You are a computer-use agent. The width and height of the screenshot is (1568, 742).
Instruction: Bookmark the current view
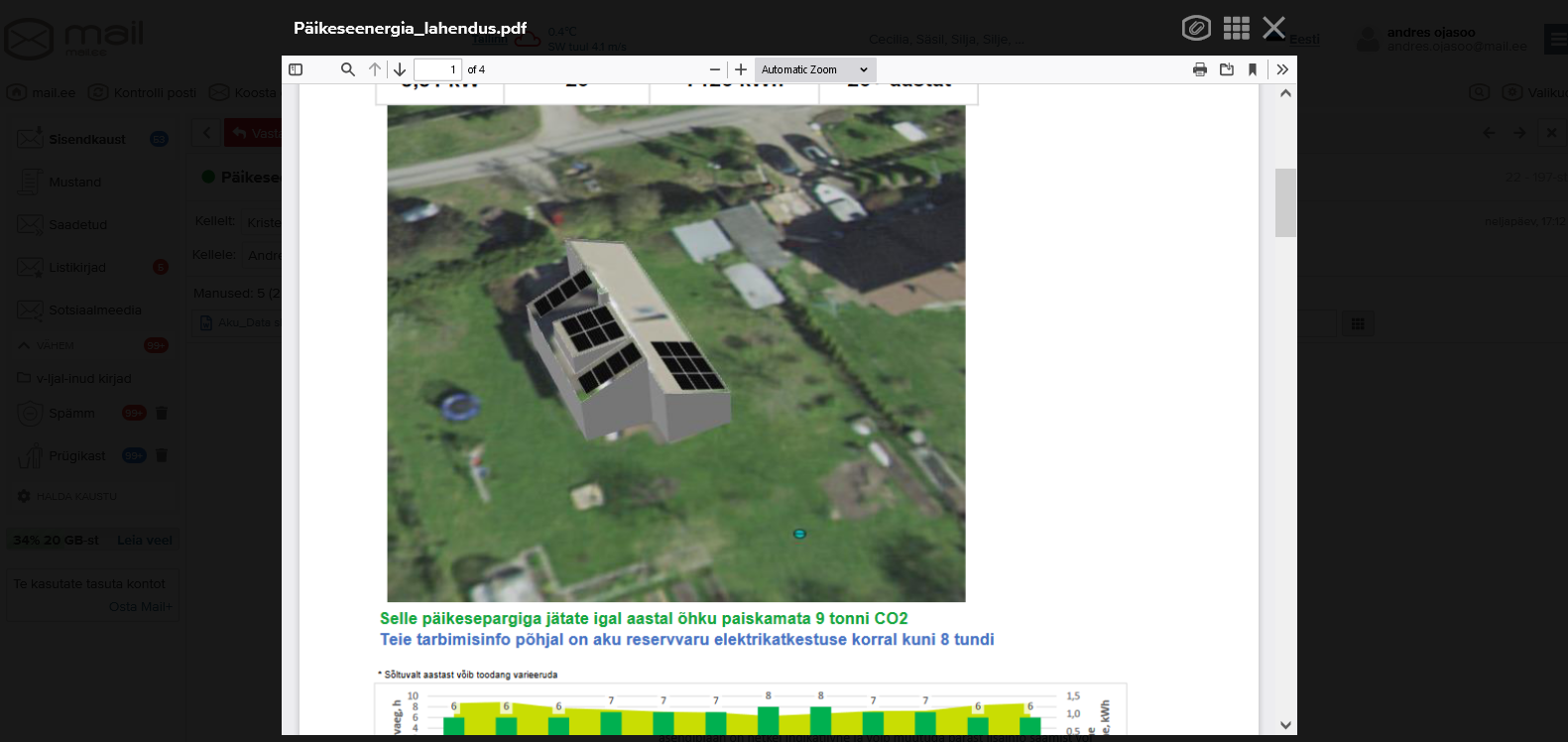(1253, 69)
